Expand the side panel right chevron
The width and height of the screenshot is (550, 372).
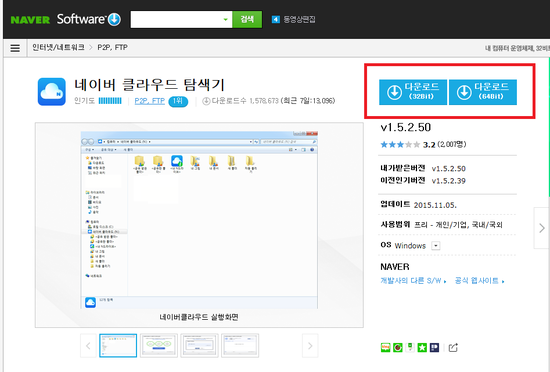pyautogui.click(x=542, y=228)
